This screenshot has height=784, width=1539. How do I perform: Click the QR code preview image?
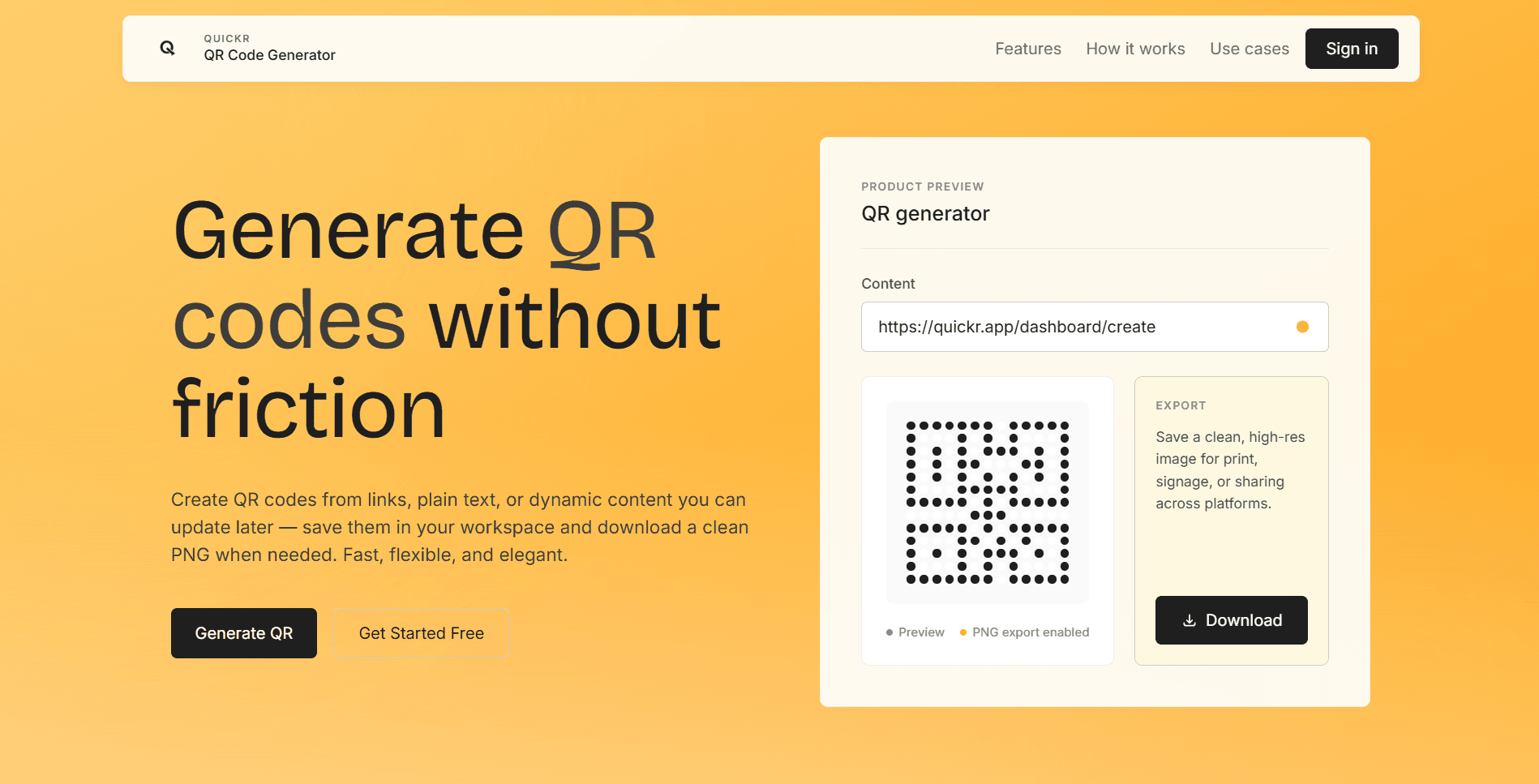pyautogui.click(x=988, y=503)
